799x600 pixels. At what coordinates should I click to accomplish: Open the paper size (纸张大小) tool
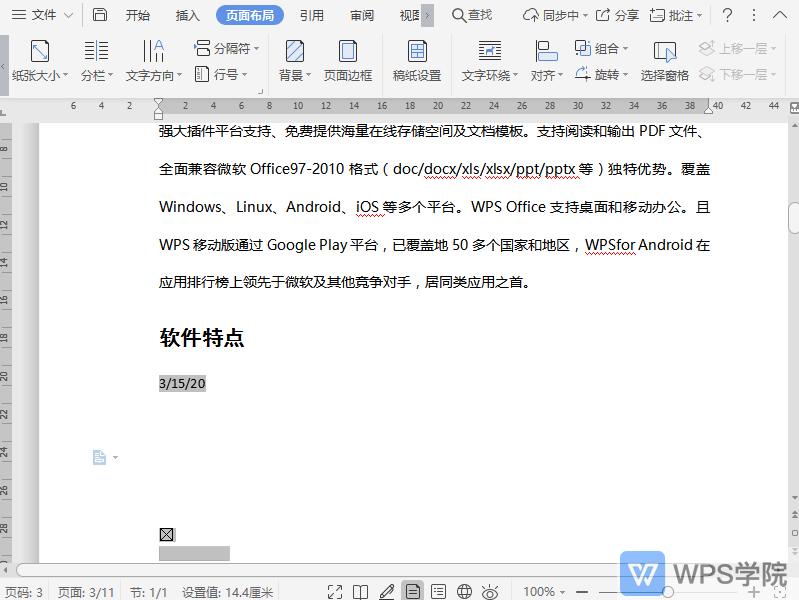coord(40,60)
